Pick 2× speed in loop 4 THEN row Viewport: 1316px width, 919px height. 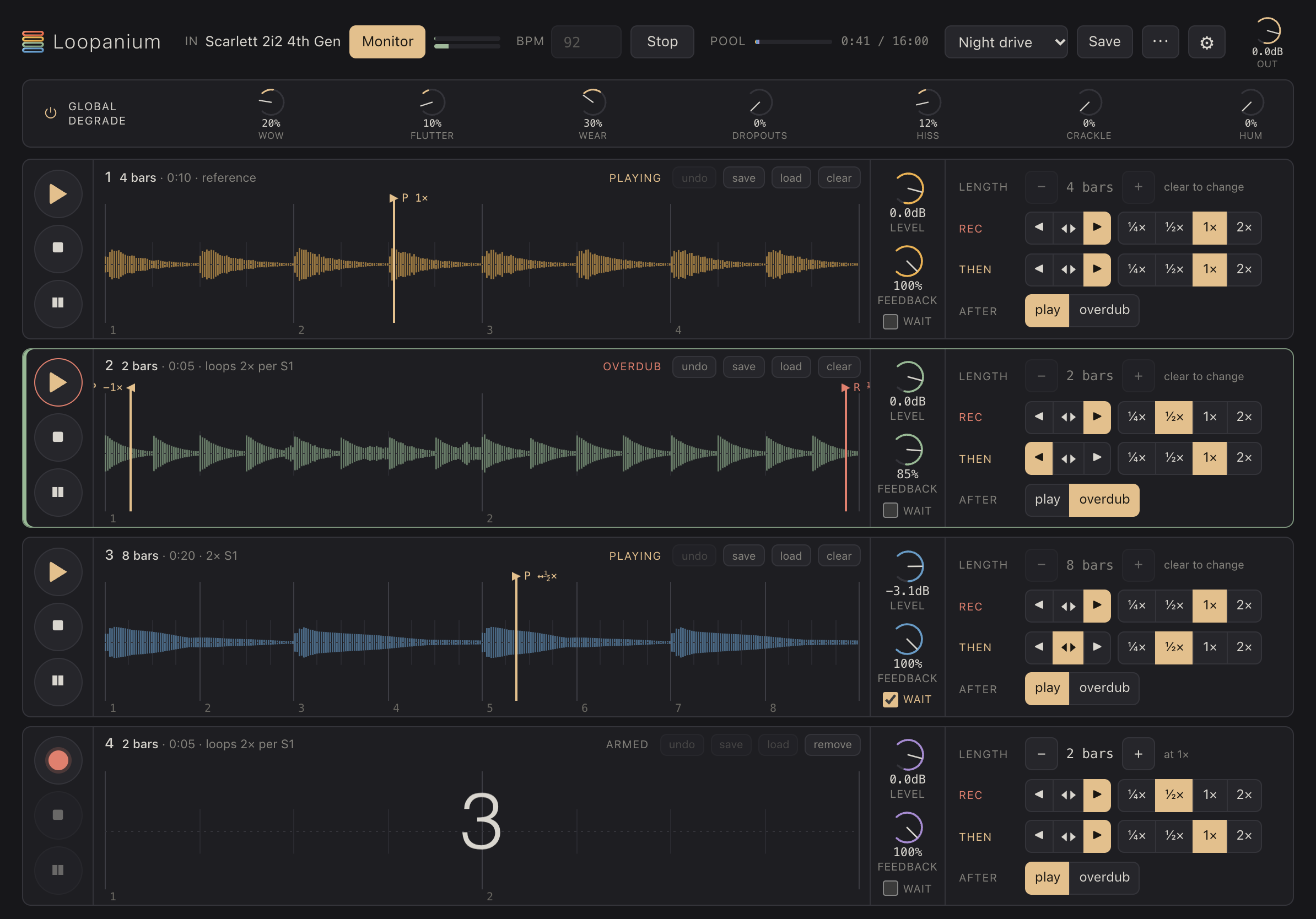(1244, 836)
